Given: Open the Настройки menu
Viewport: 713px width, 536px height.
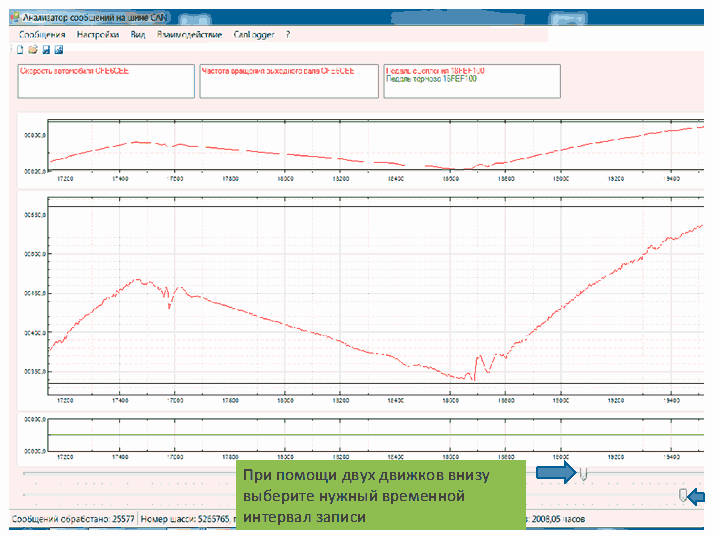Looking at the screenshot, I should [x=98, y=34].
